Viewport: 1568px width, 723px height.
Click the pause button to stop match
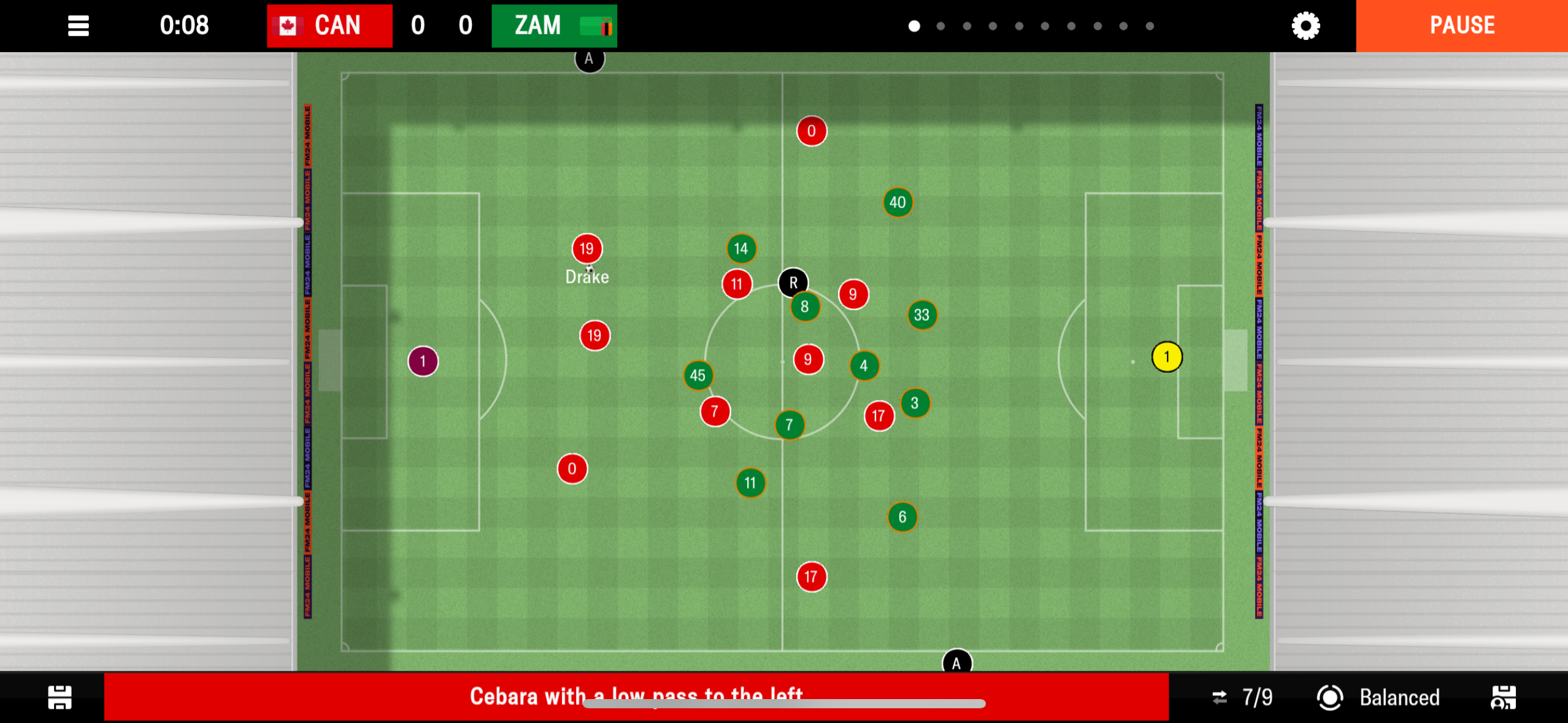coord(1461,25)
